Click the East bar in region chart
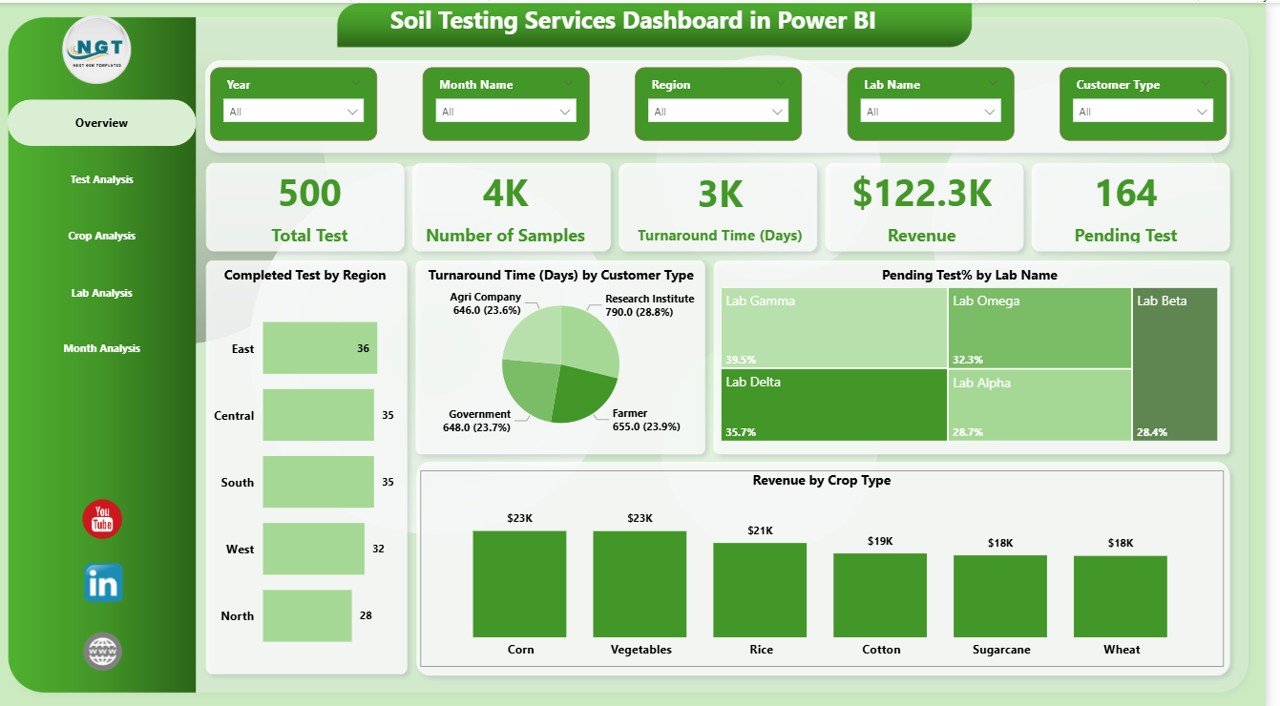 click(318, 348)
